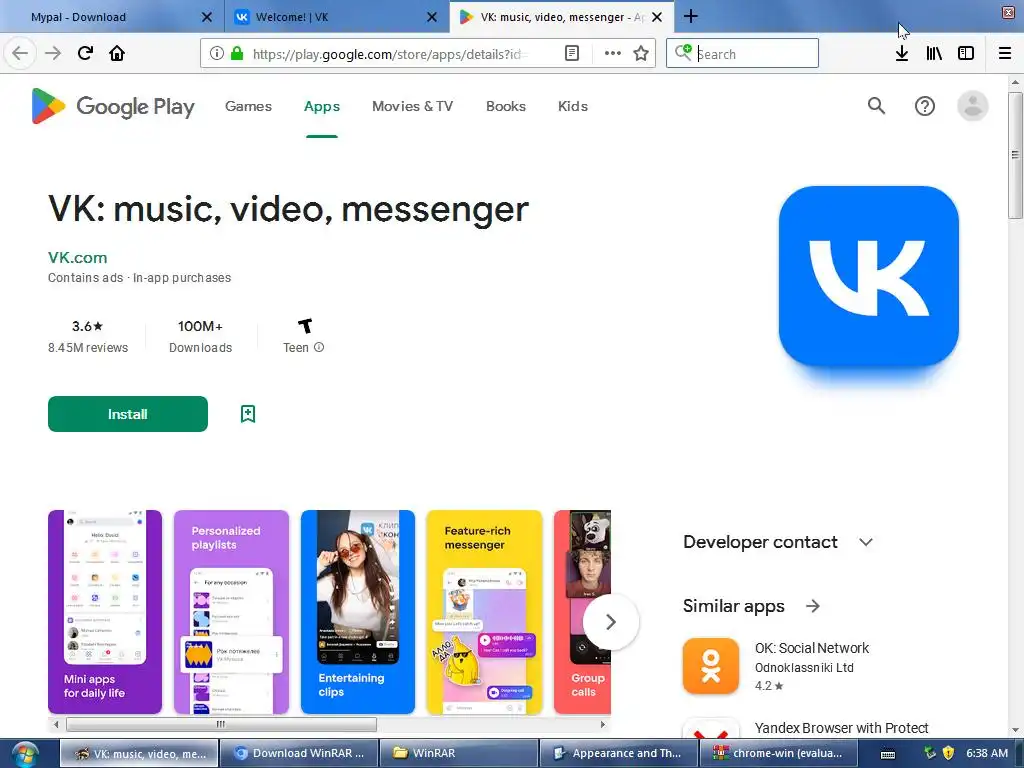Close the Mypal - Download tab

[206, 17]
